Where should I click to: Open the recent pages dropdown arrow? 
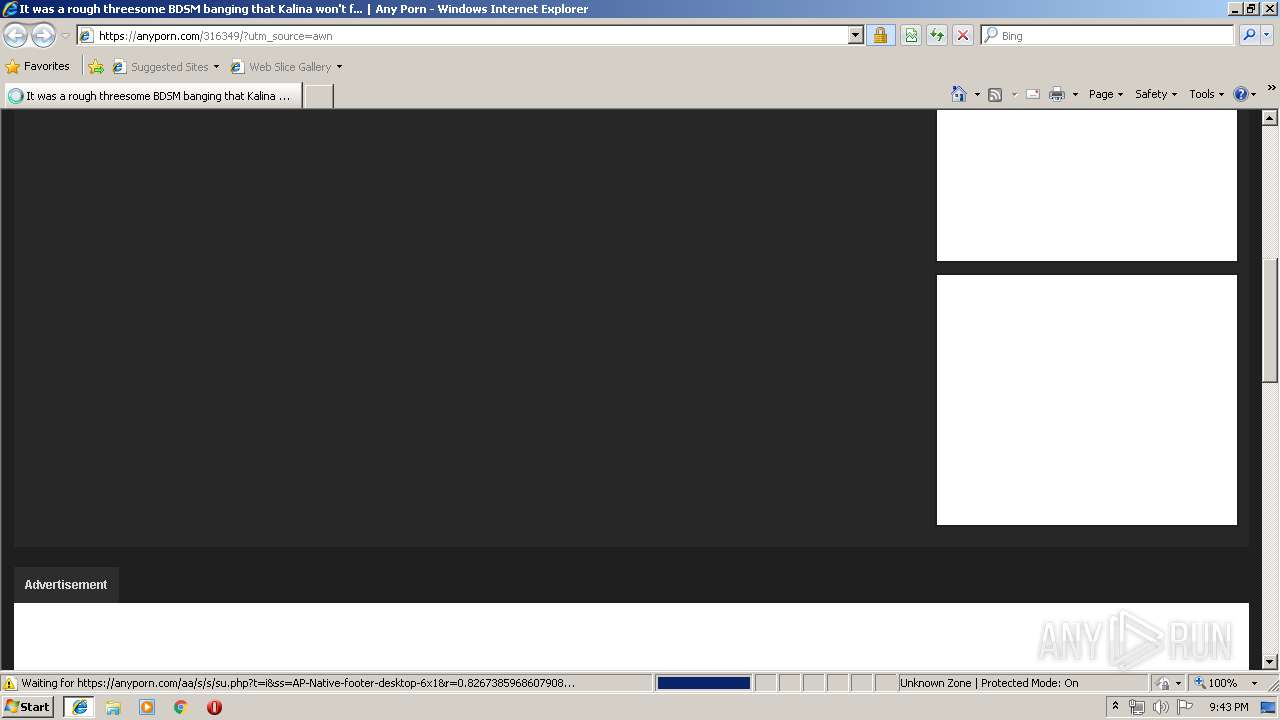coord(65,36)
